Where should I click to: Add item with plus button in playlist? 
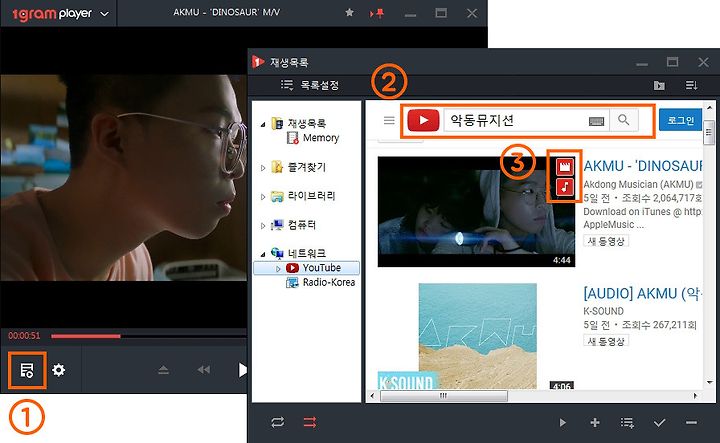coord(595,422)
